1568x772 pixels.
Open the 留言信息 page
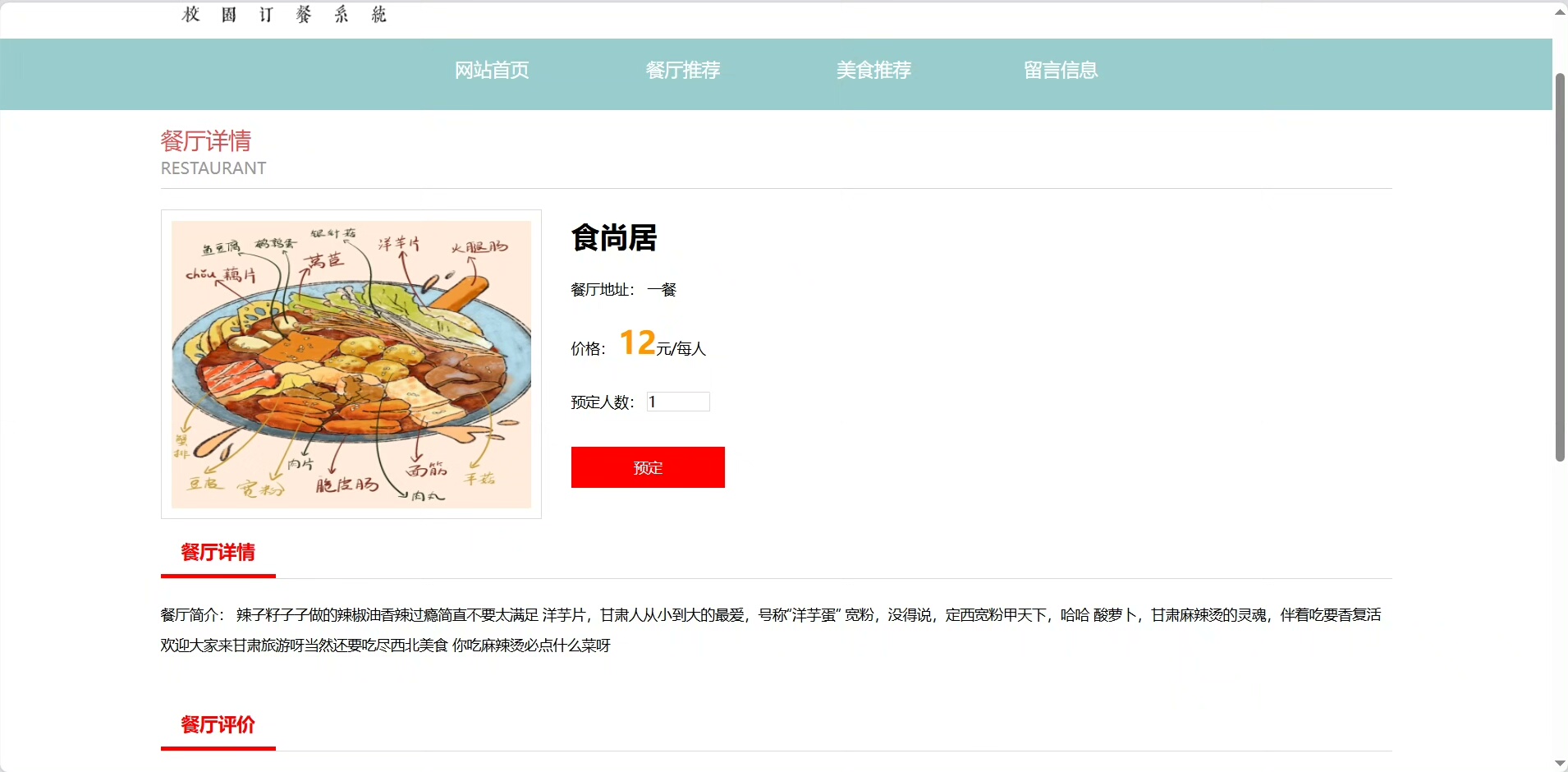pos(1061,71)
